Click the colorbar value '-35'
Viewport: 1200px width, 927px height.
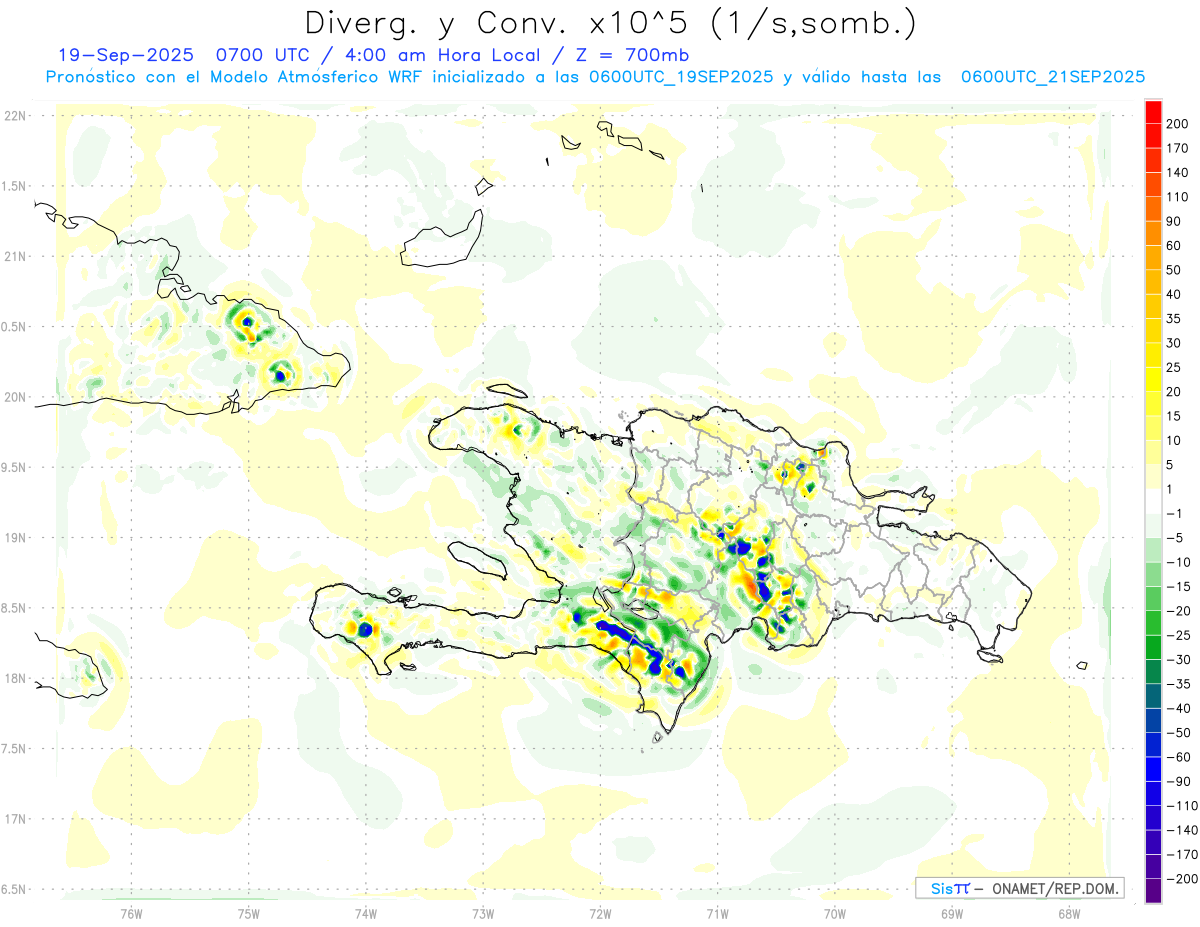pyautogui.click(x=1178, y=683)
